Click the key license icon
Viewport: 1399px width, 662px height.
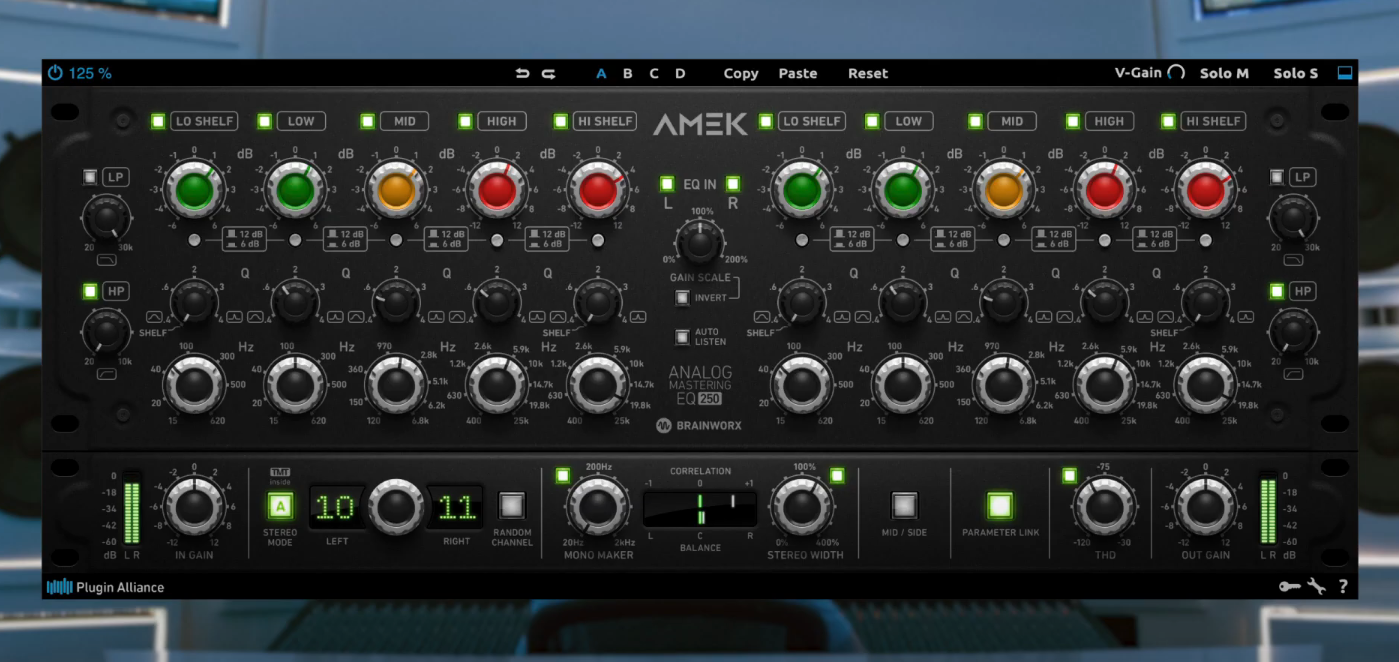coord(1289,587)
